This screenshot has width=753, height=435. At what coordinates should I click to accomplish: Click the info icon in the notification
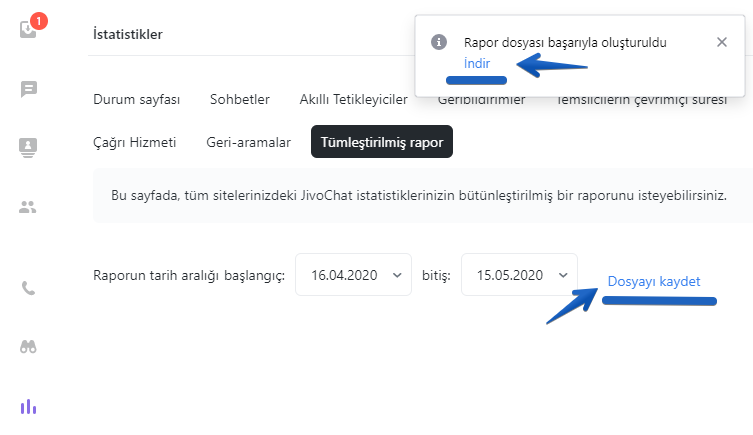(438, 42)
